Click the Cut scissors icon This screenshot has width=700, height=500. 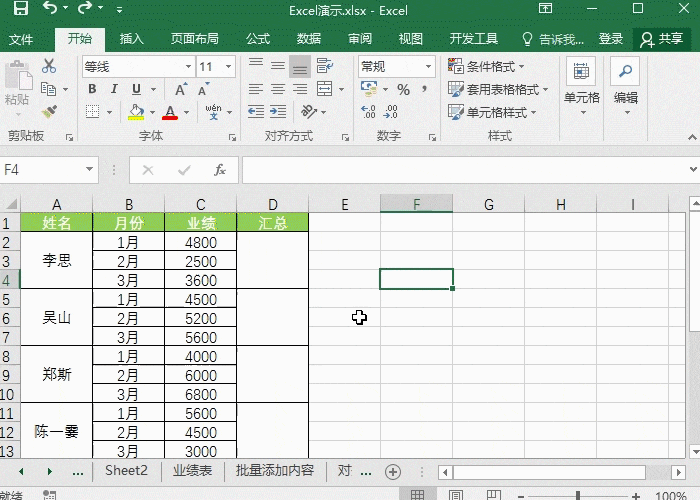(49, 66)
